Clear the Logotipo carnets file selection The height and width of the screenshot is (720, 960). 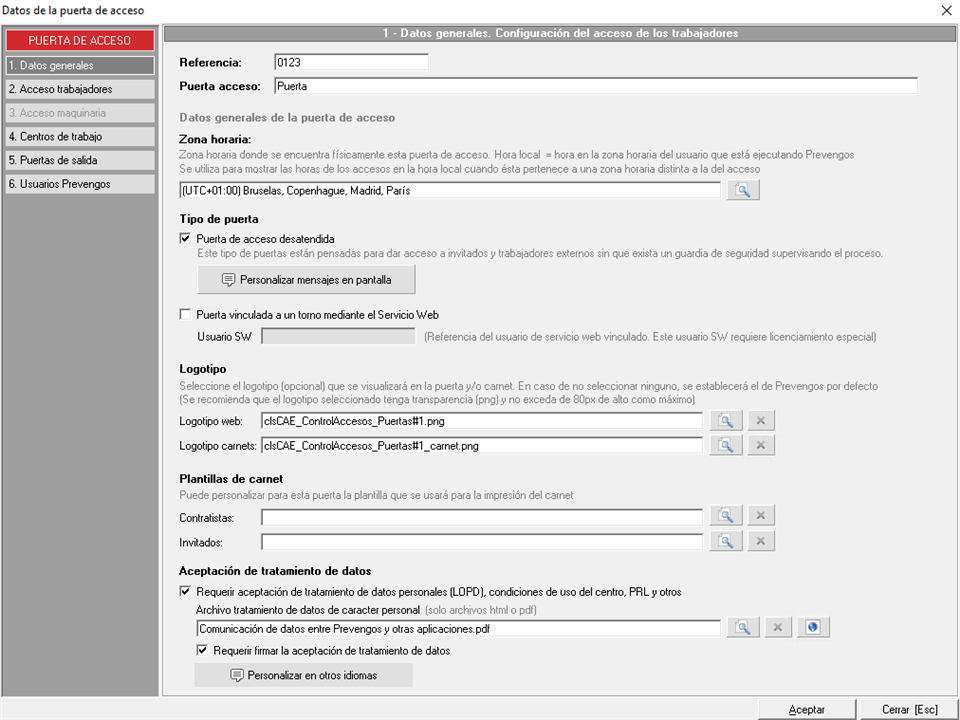pos(760,445)
